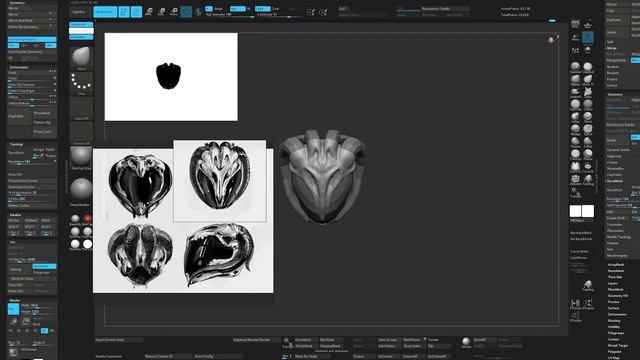Expand the Masking sub-palette
This screenshot has height=360, width=640.
[x=614, y=320]
